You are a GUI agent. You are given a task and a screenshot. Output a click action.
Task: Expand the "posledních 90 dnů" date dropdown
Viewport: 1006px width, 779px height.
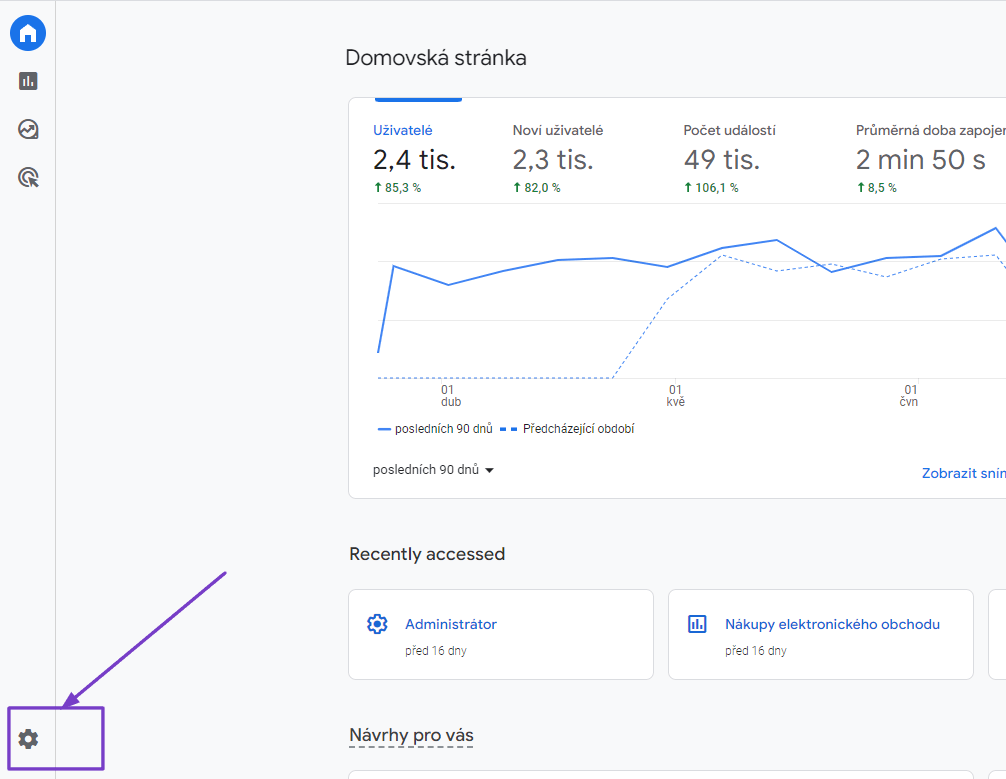tap(433, 470)
